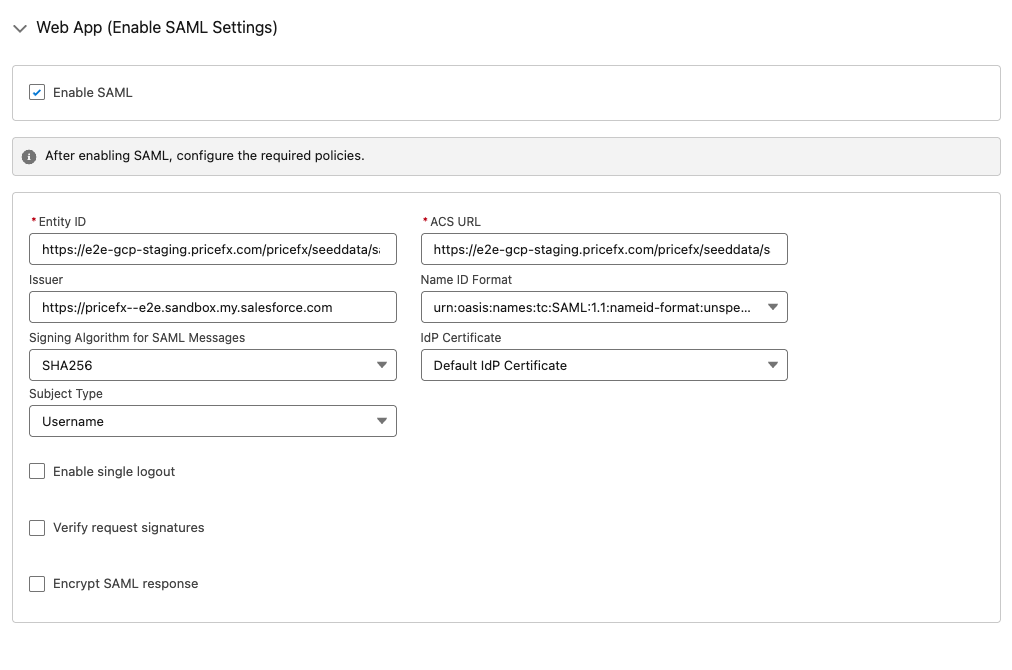Open the Signing Algorithm SHA256 dropdown
Viewport: 1012px width, 670px height.
(x=212, y=366)
